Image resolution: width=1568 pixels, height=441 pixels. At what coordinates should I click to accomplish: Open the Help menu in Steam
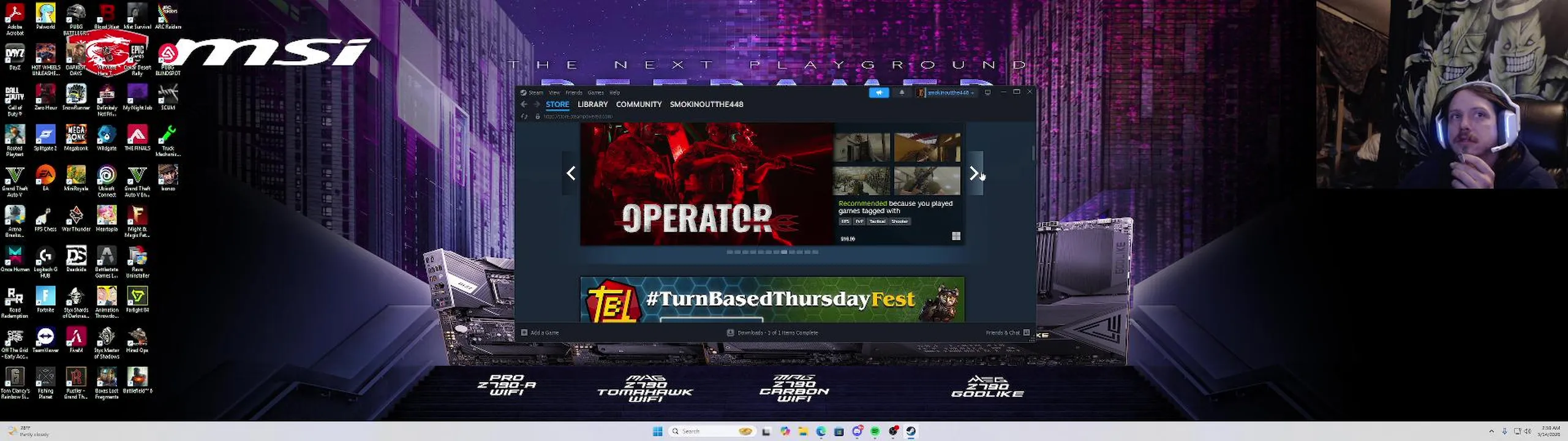(x=614, y=92)
